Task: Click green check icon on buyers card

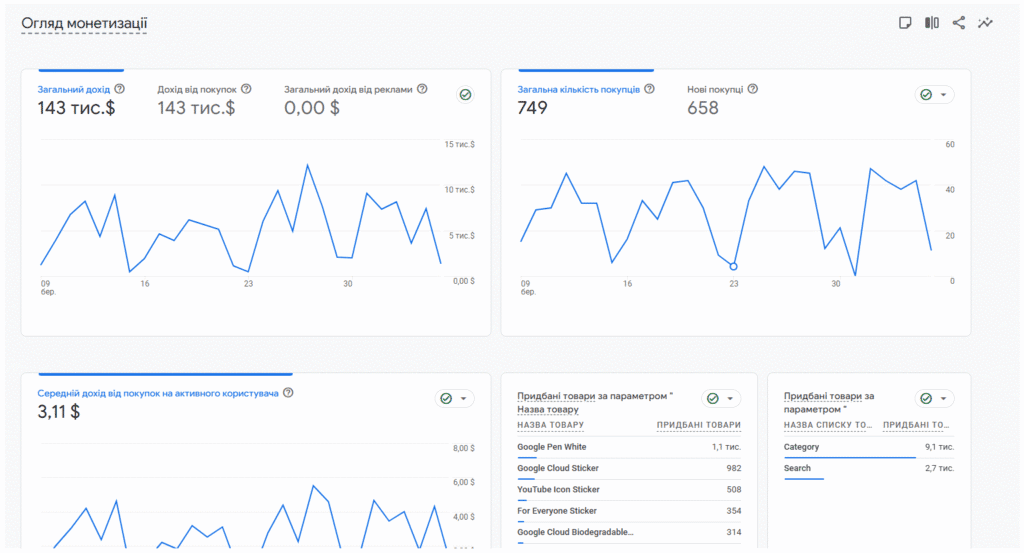Action: tap(926, 95)
